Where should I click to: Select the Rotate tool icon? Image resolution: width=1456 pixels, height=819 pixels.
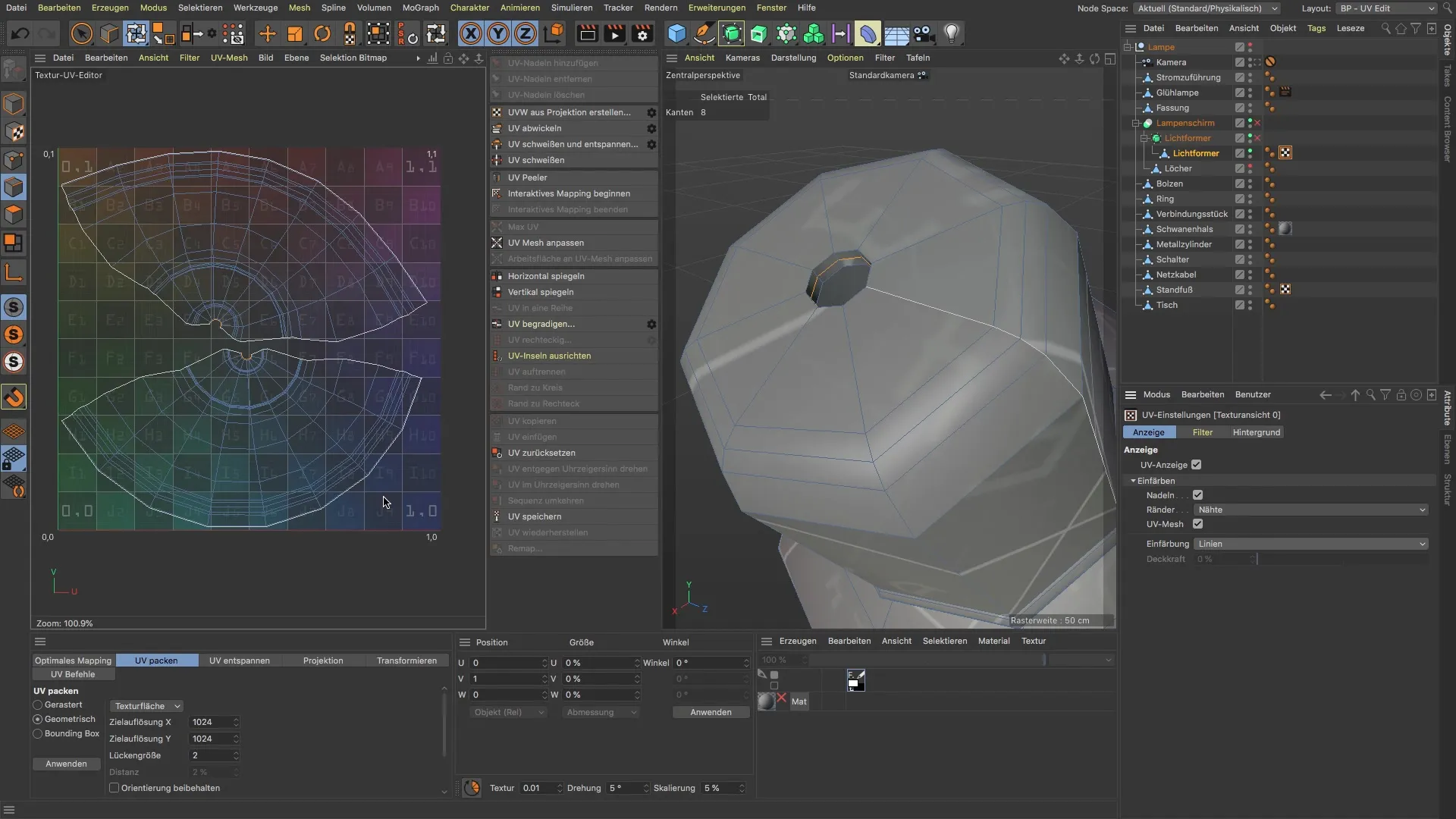tap(322, 33)
